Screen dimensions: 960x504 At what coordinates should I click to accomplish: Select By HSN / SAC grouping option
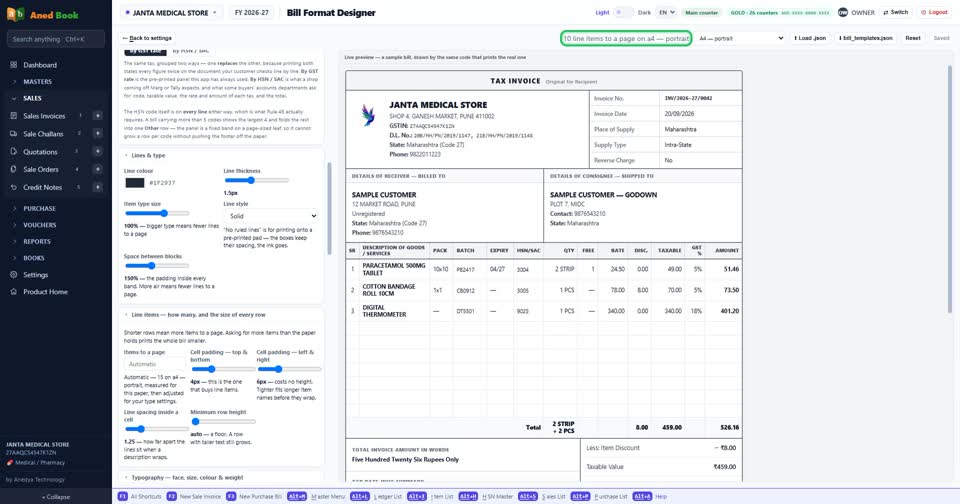click(191, 51)
